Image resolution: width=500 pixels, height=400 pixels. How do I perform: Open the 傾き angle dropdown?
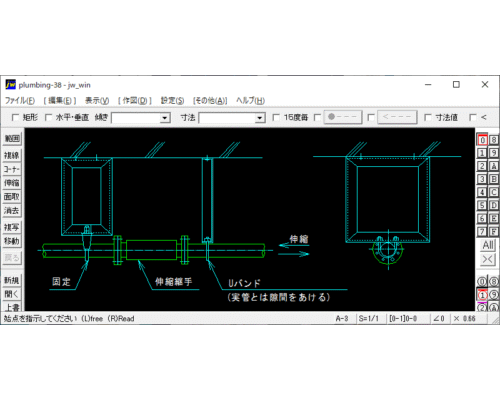164,118
